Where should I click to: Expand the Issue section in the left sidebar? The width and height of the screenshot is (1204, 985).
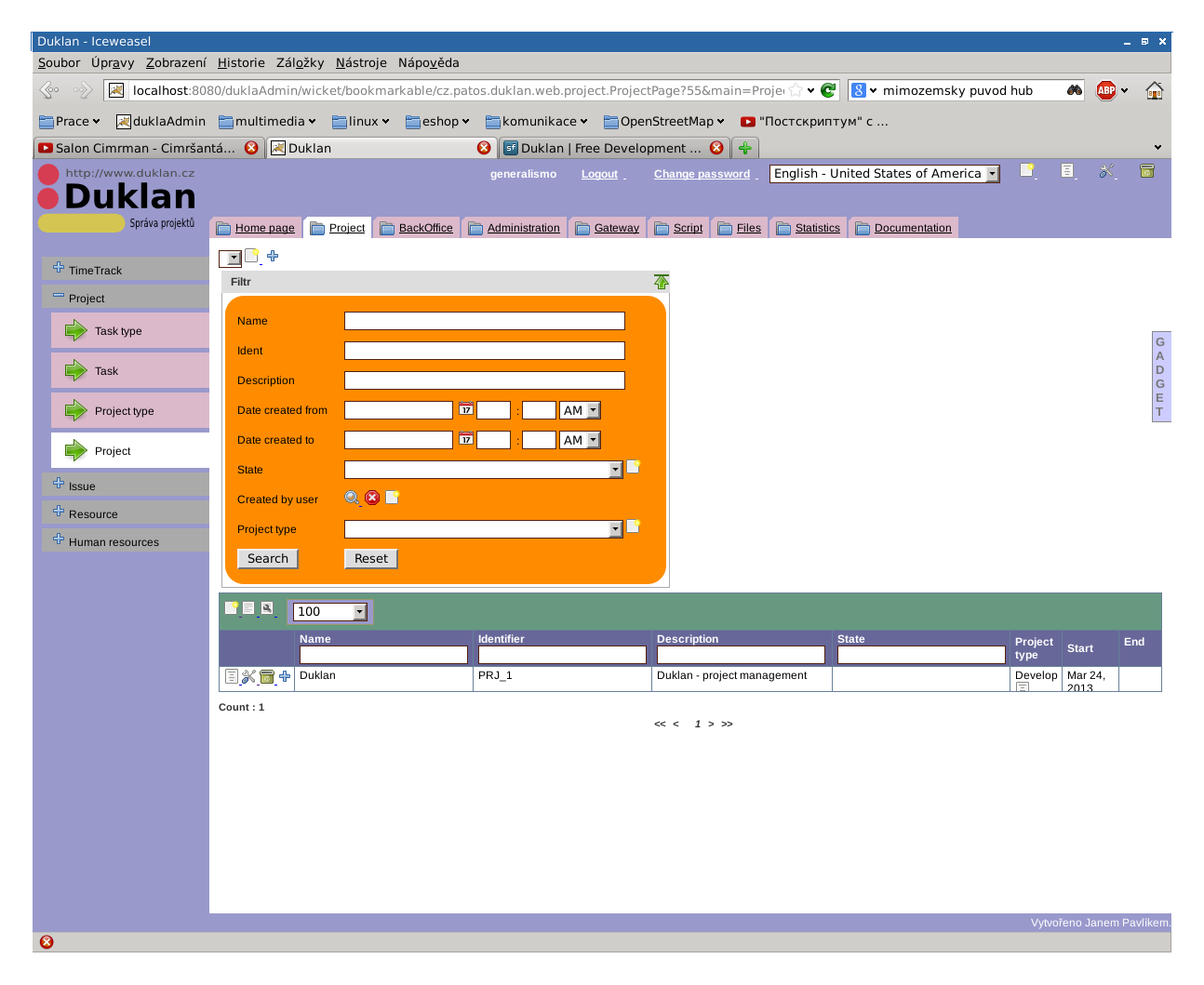83,485
